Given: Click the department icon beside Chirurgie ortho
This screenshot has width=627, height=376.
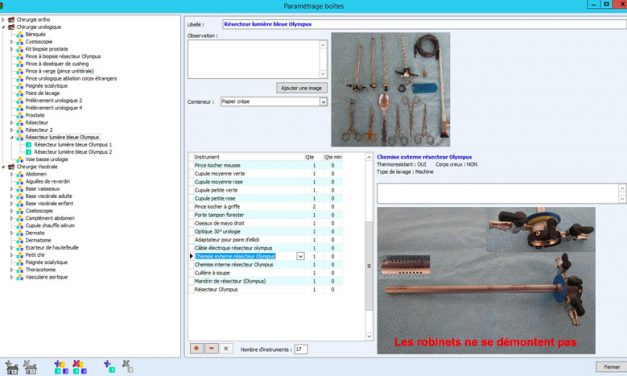Looking at the screenshot, I should (11, 20).
